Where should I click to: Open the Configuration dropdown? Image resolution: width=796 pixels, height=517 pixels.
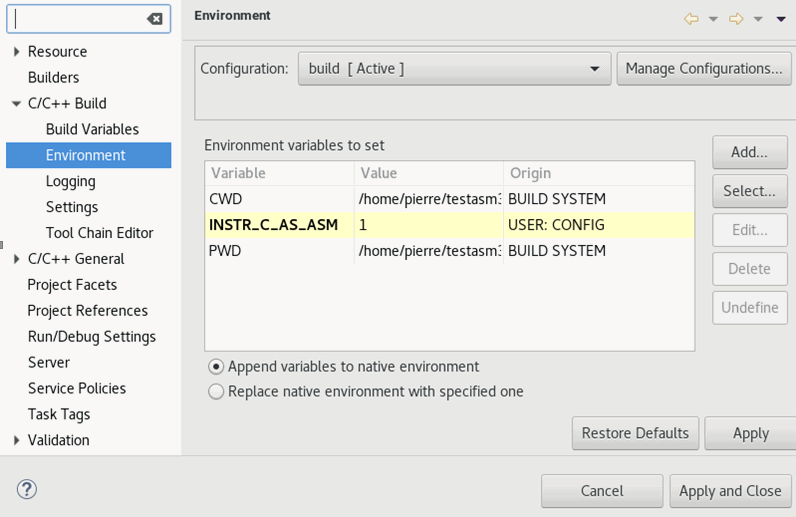coord(454,69)
